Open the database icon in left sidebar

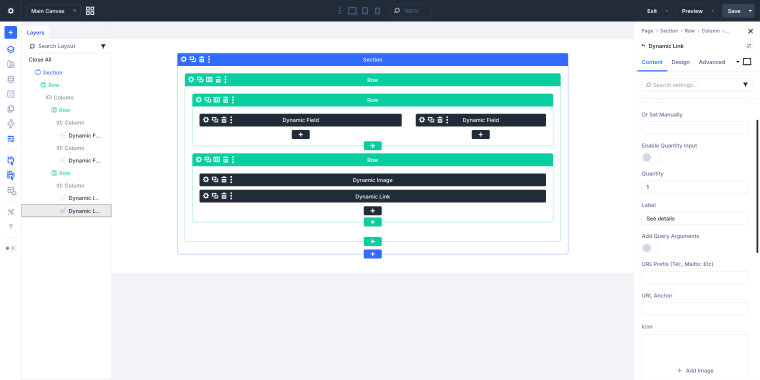[x=11, y=79]
